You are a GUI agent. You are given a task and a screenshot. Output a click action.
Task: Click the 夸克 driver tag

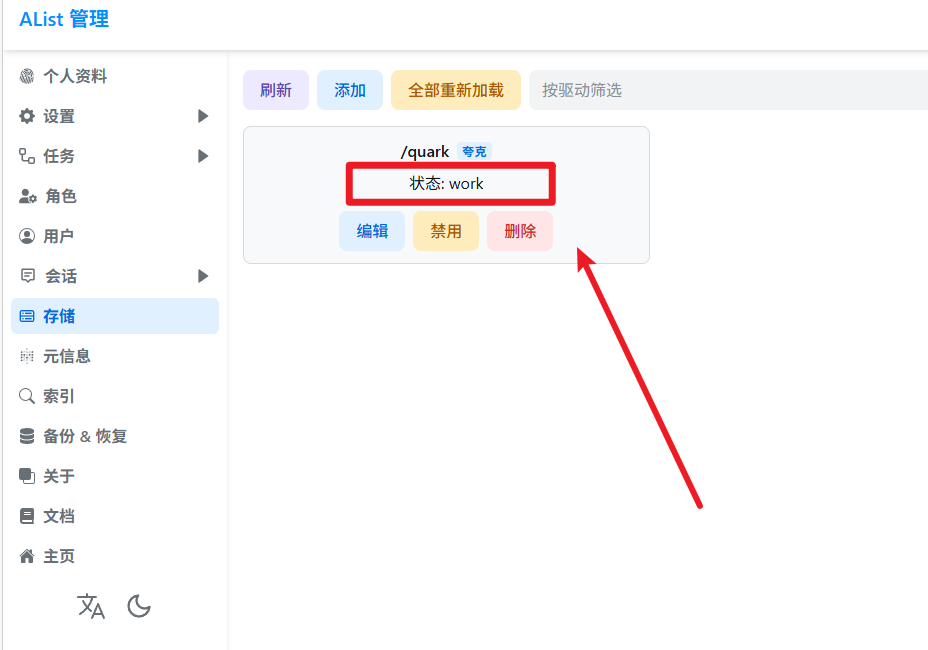click(x=474, y=152)
